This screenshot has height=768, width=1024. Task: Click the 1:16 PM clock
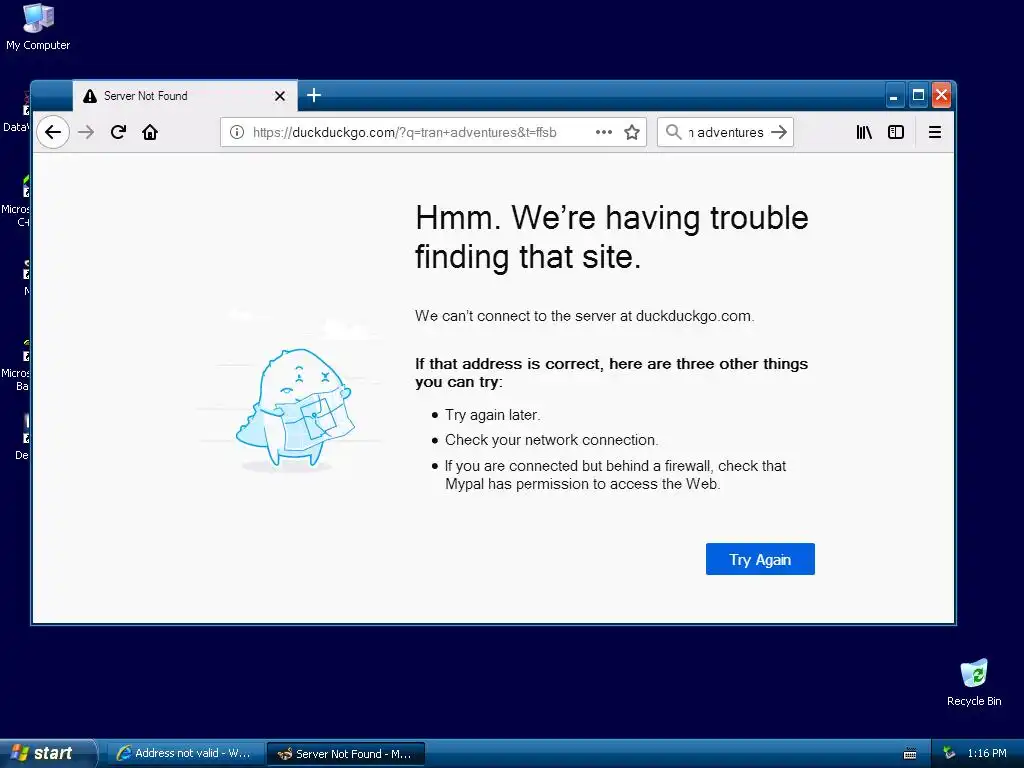click(987, 753)
